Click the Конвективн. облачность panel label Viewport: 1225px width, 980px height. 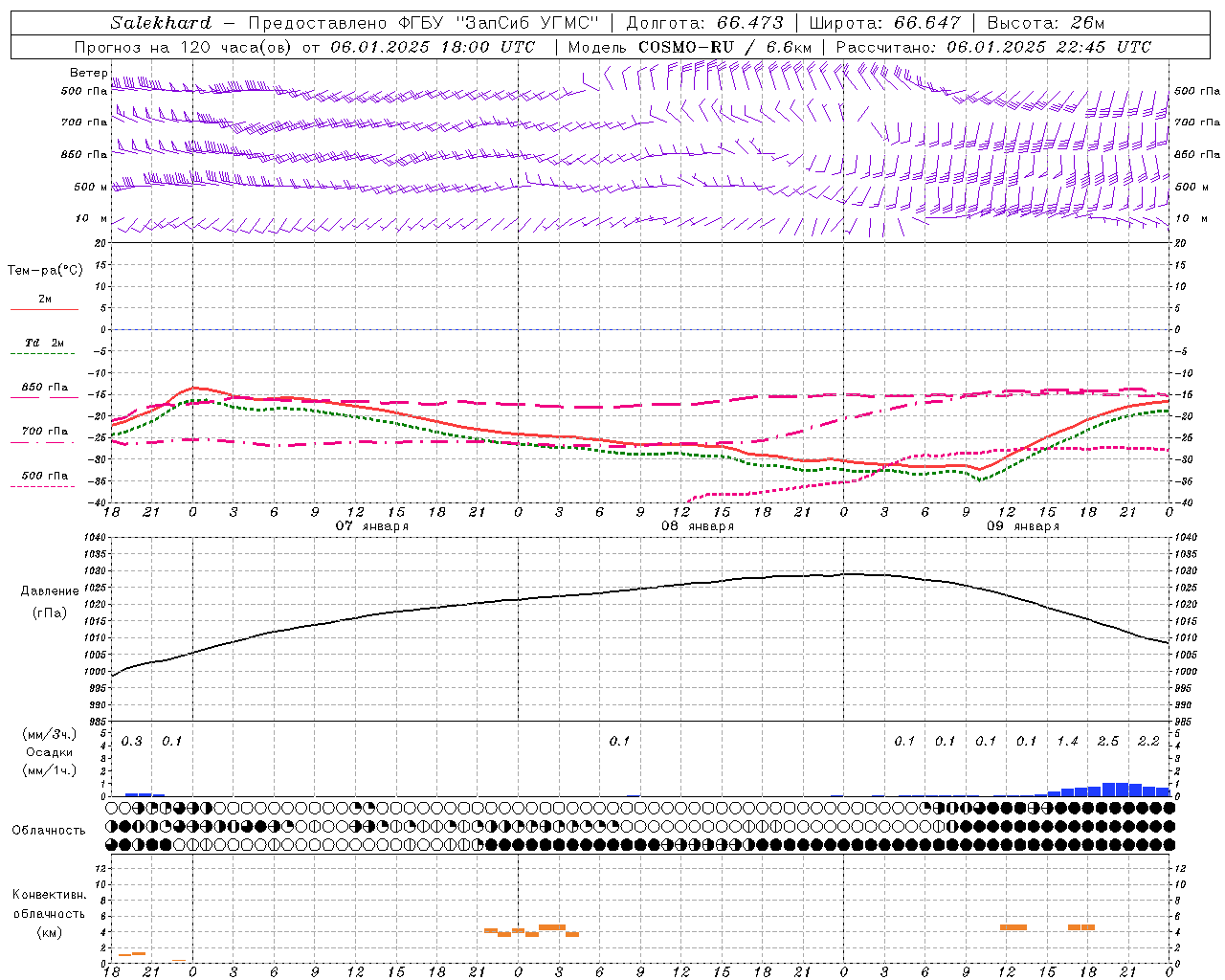(49, 904)
